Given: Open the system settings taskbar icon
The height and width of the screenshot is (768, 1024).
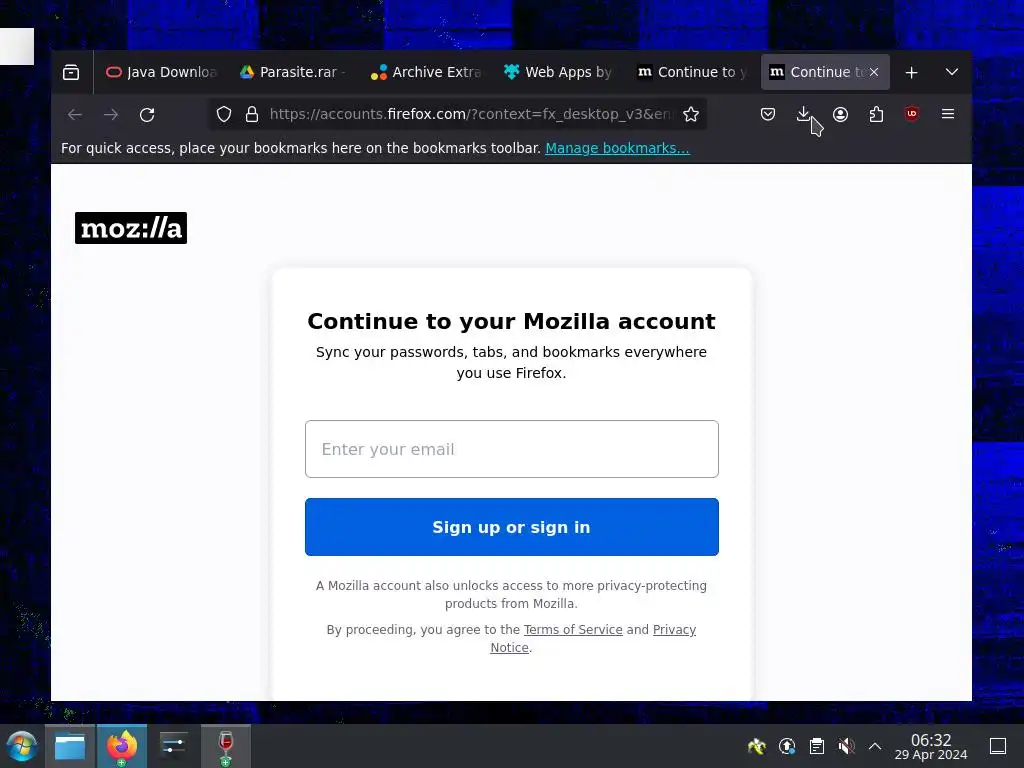Looking at the screenshot, I should pos(174,746).
